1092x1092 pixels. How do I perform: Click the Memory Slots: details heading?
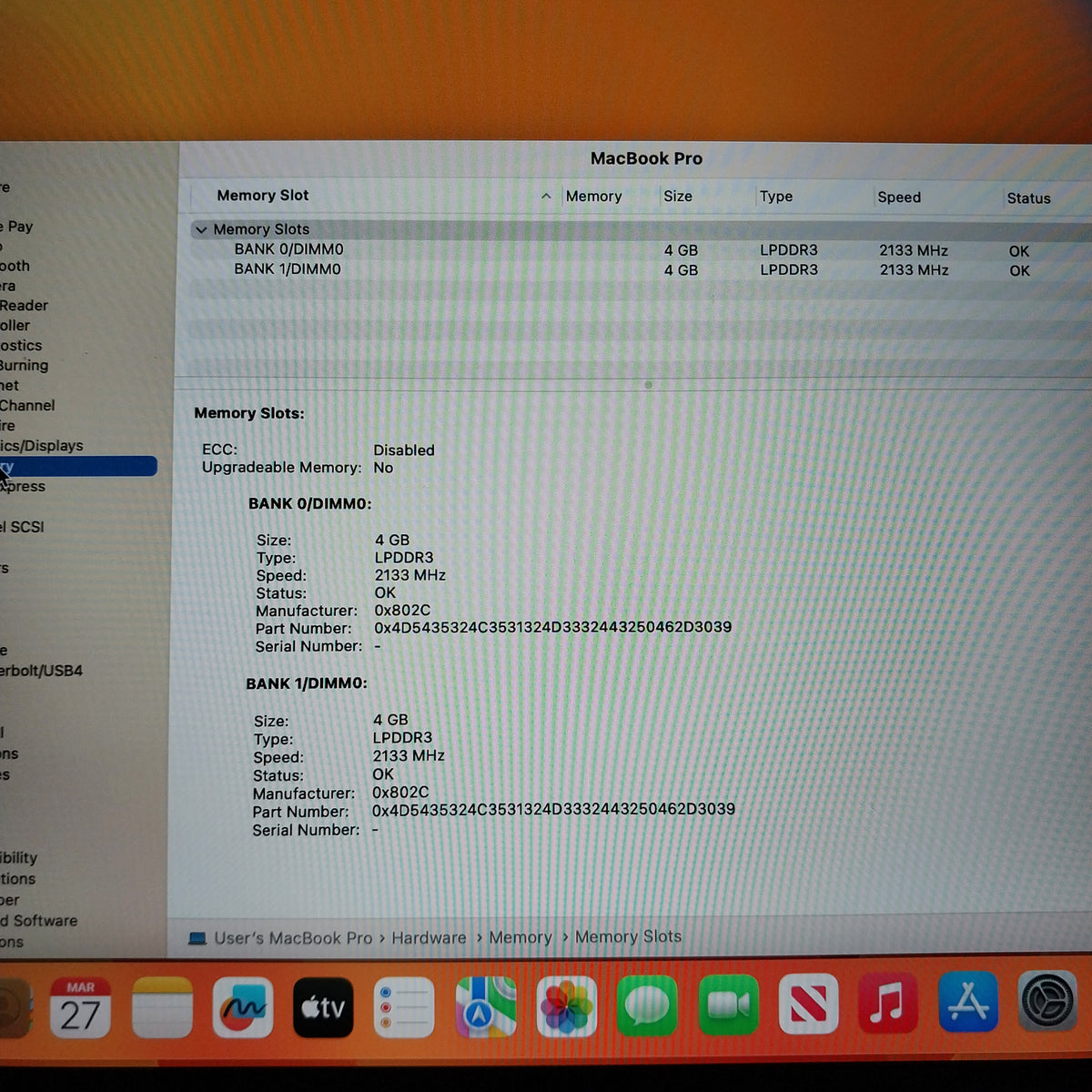249,413
